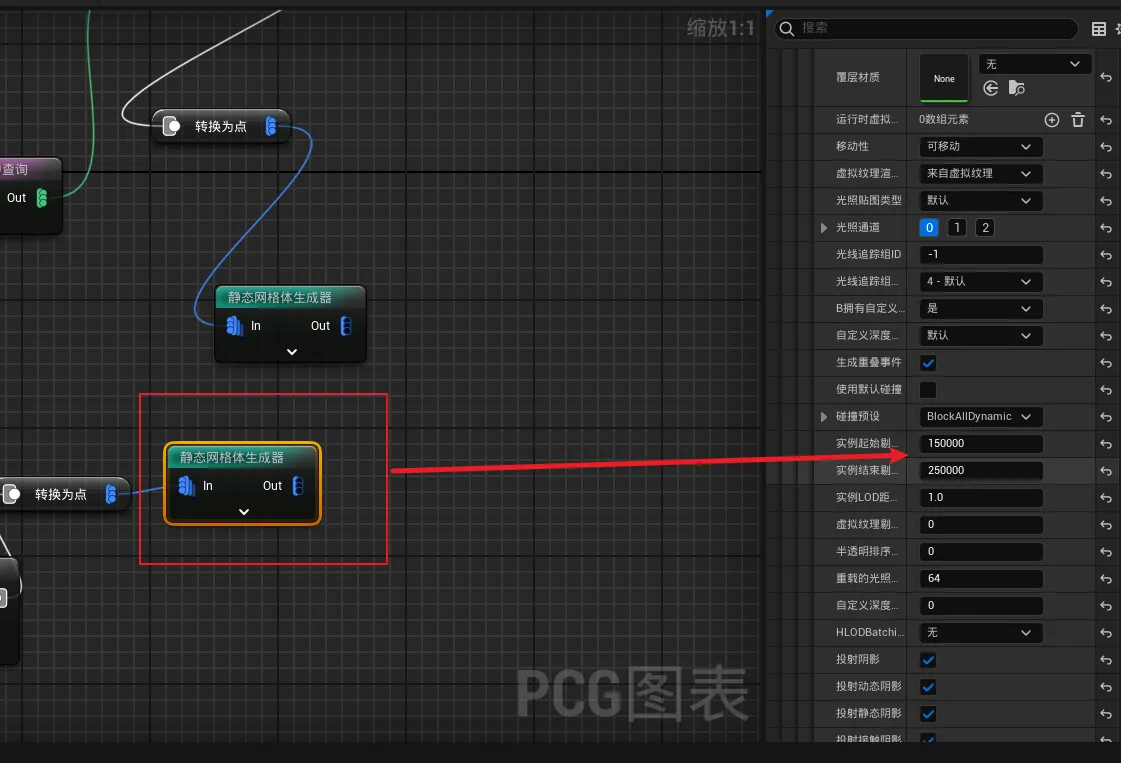This screenshot has height=763, width=1121.
Task: Open the 移动性 dropdown
Action: click(980, 147)
